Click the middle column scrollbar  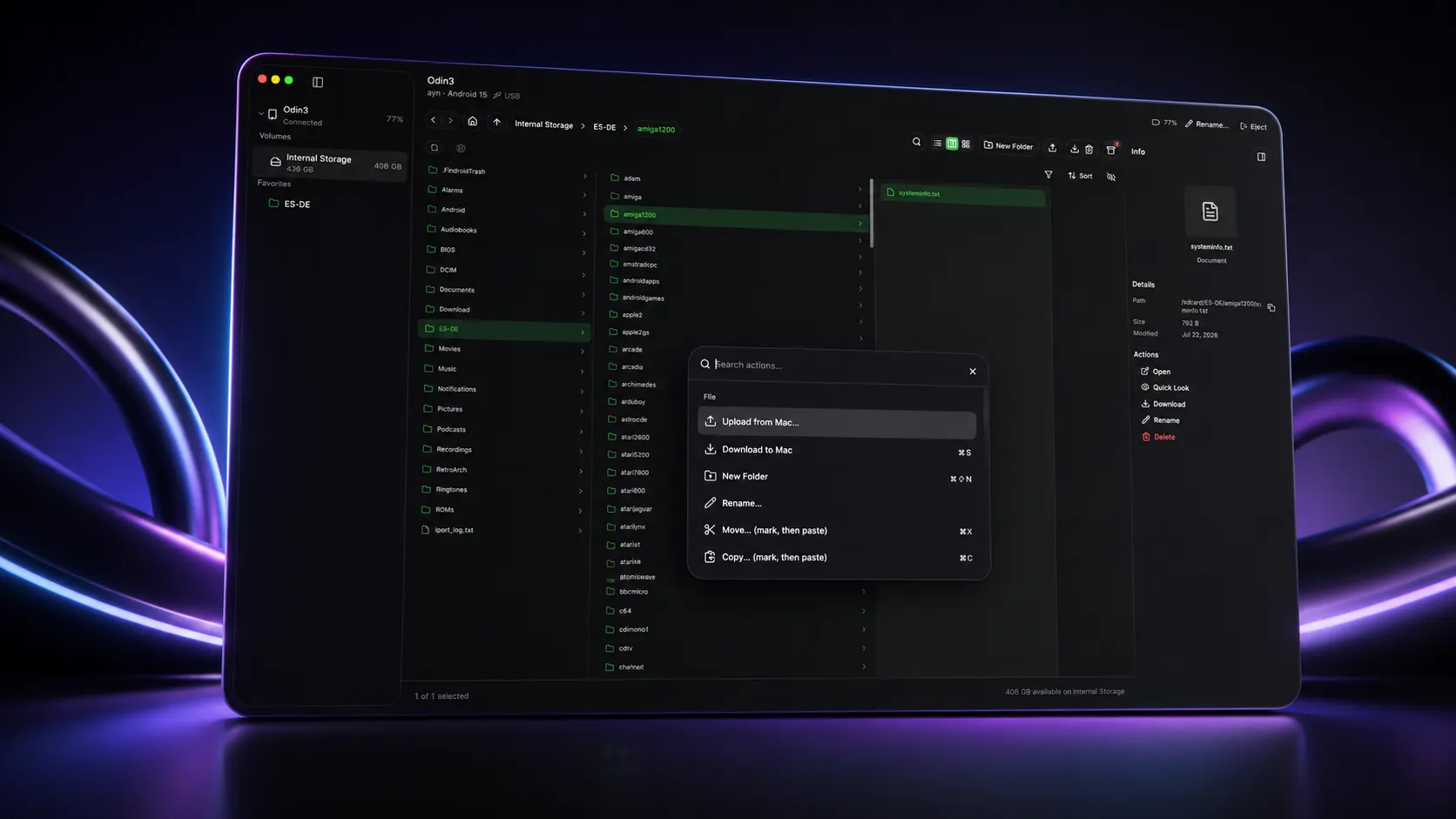pos(872,214)
